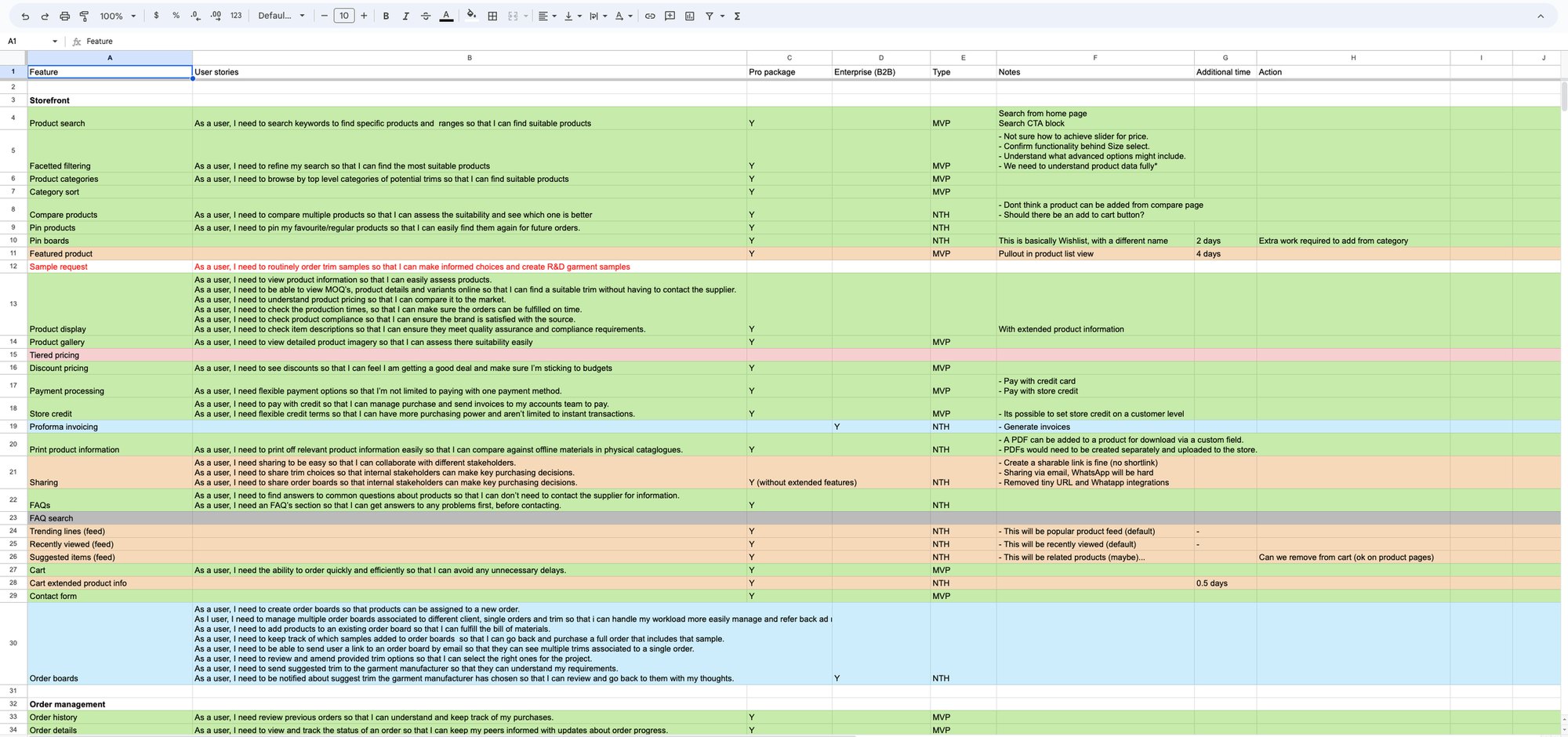Collapse the toolbar with the chevron

coord(1541,16)
